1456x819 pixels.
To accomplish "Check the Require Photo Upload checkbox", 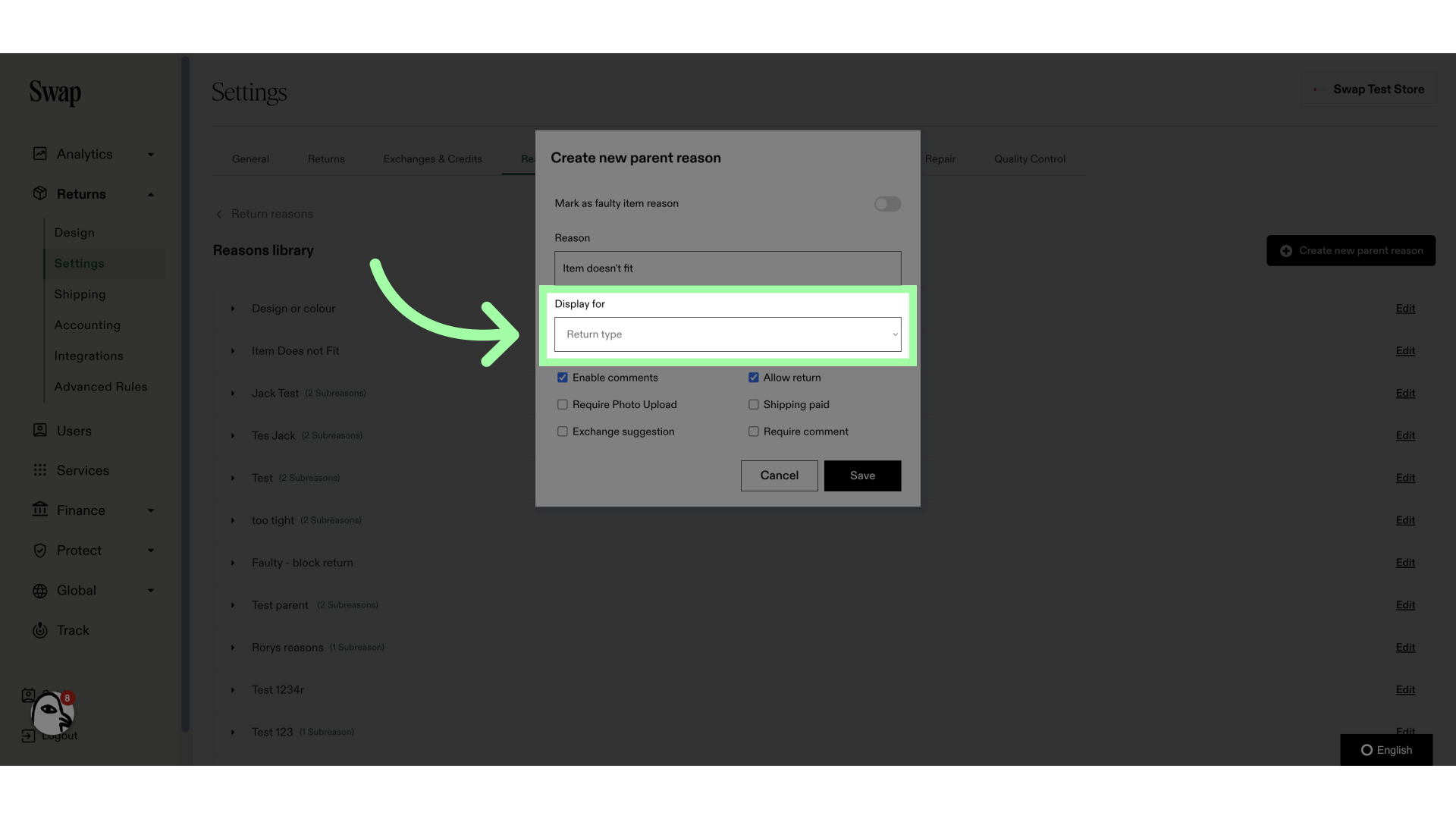I will coord(563,405).
